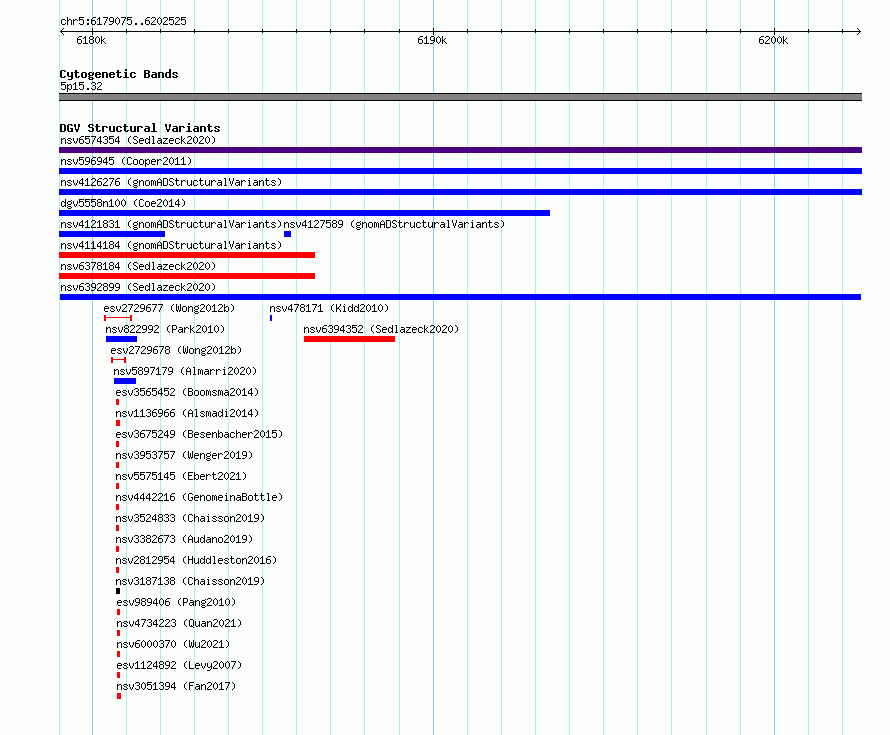
Task: Click the red esv2729678 bracket glyph
Action: [x=119, y=360]
